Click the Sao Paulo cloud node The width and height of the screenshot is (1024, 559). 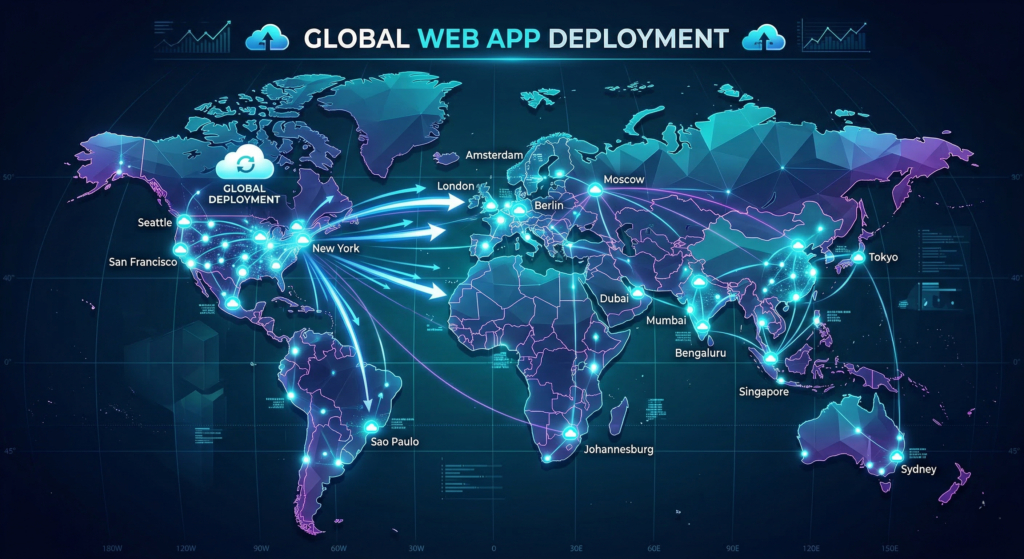coord(371,427)
